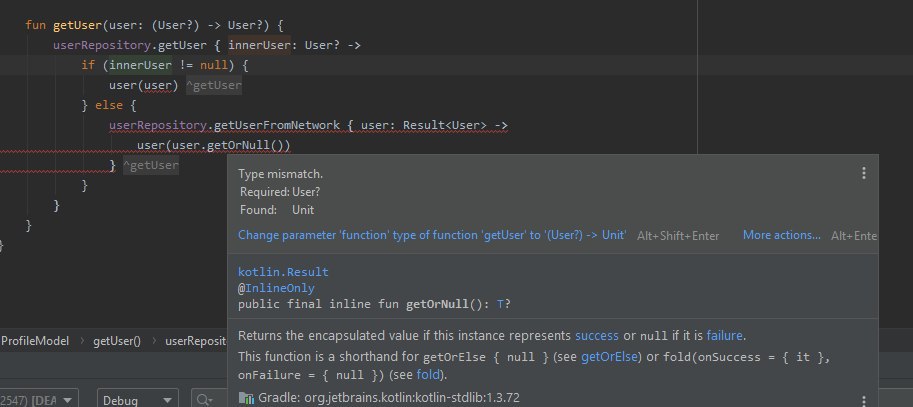This screenshot has height=407, width=913.
Task: Expand the device selector dropdown ending in '[DEA'
Action: (39, 400)
